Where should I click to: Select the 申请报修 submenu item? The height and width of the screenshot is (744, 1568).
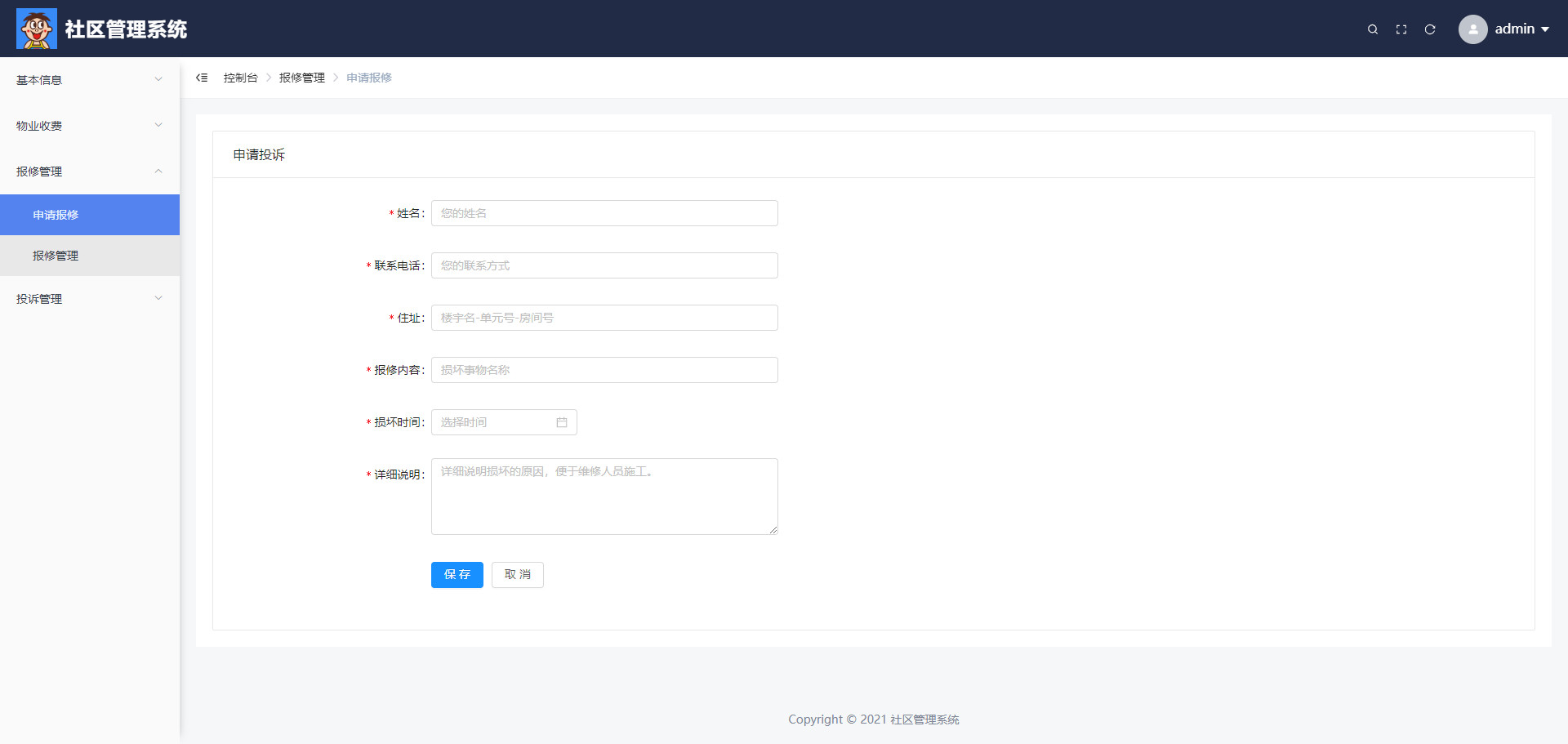point(90,215)
